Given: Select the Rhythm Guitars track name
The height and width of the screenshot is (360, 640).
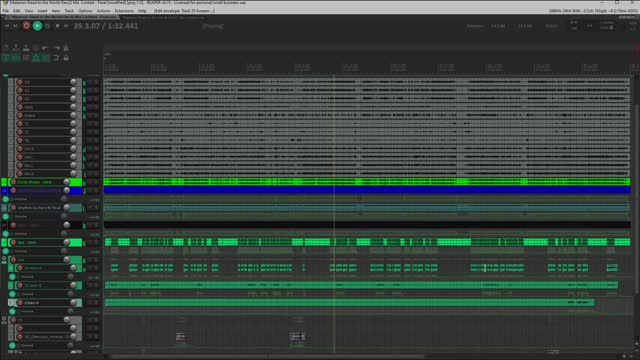Looking at the screenshot, I should [x=39, y=208].
